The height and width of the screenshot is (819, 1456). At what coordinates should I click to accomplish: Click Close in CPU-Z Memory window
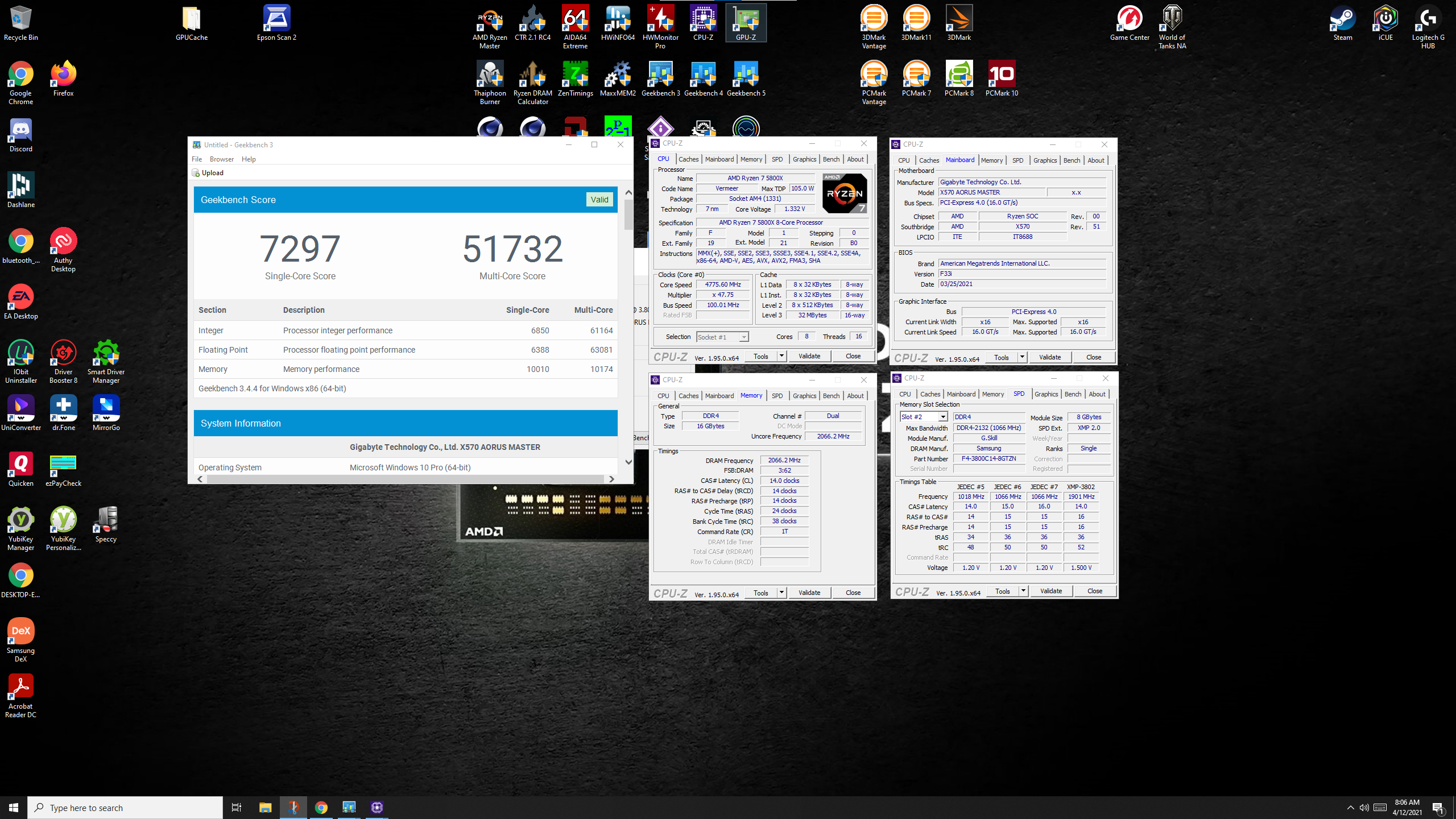(853, 593)
